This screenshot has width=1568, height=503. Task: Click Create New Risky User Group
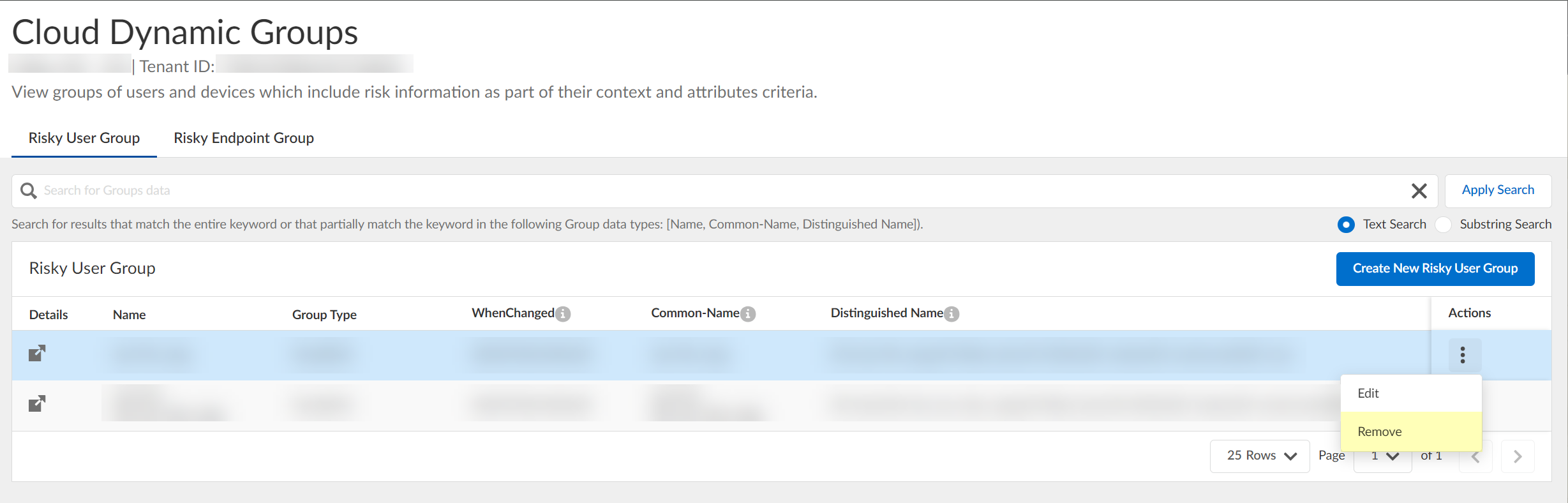(1435, 269)
